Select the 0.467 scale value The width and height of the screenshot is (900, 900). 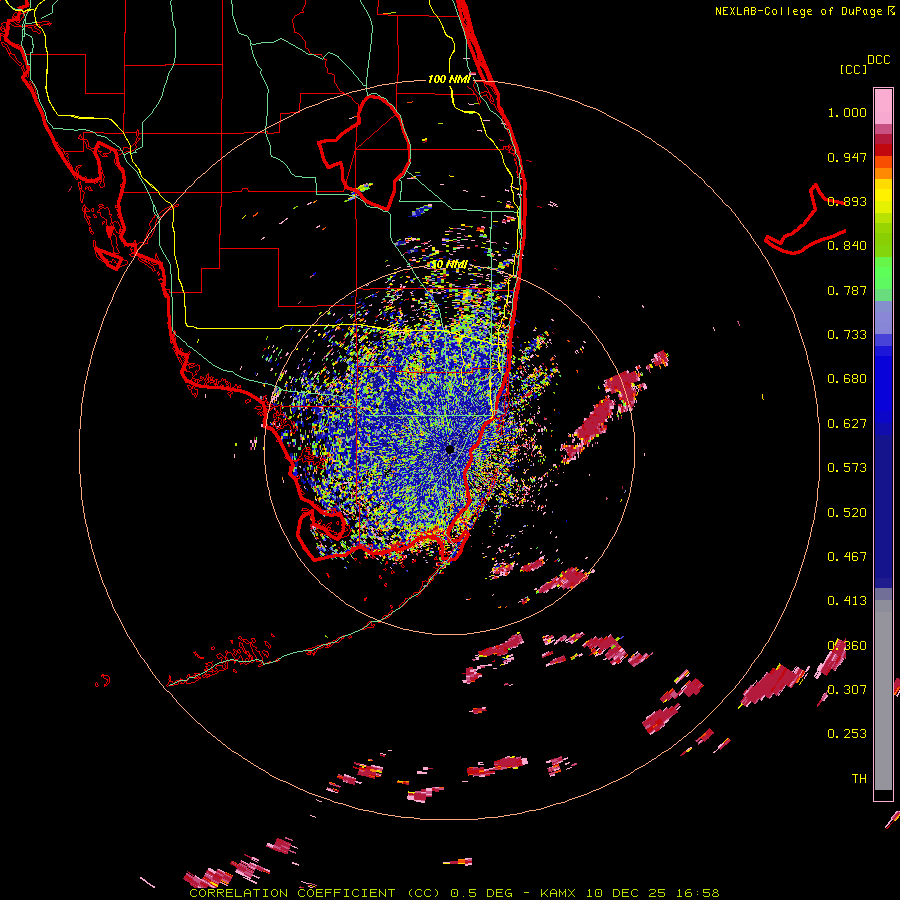coord(847,557)
